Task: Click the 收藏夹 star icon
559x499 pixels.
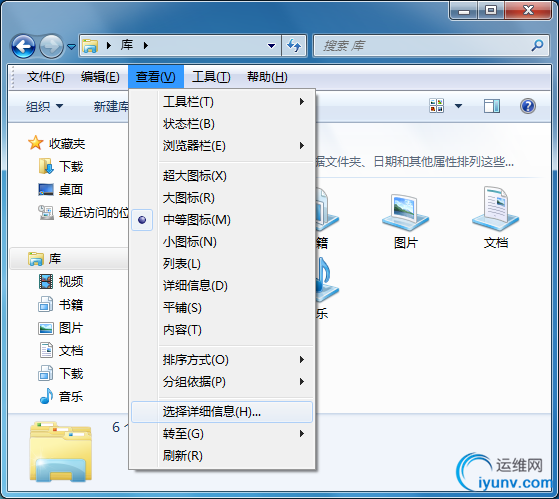Action: pyautogui.click(x=36, y=143)
